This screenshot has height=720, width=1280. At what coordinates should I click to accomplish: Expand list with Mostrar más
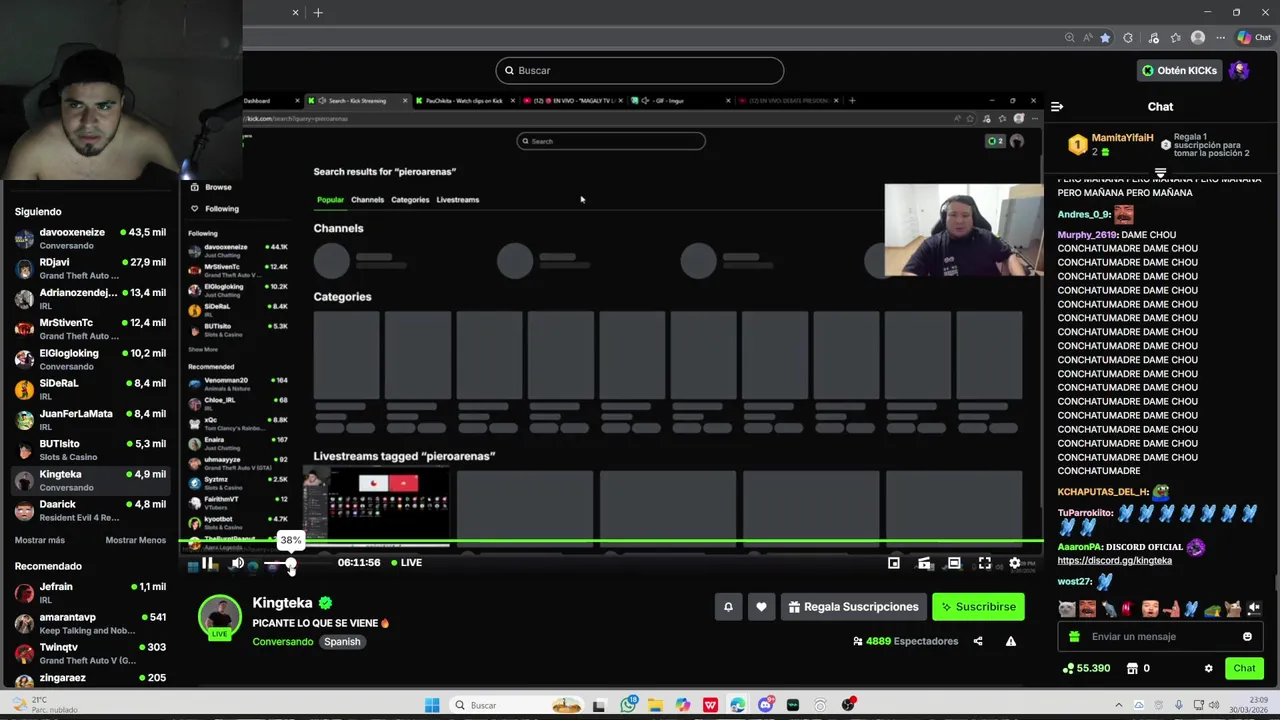(x=40, y=540)
